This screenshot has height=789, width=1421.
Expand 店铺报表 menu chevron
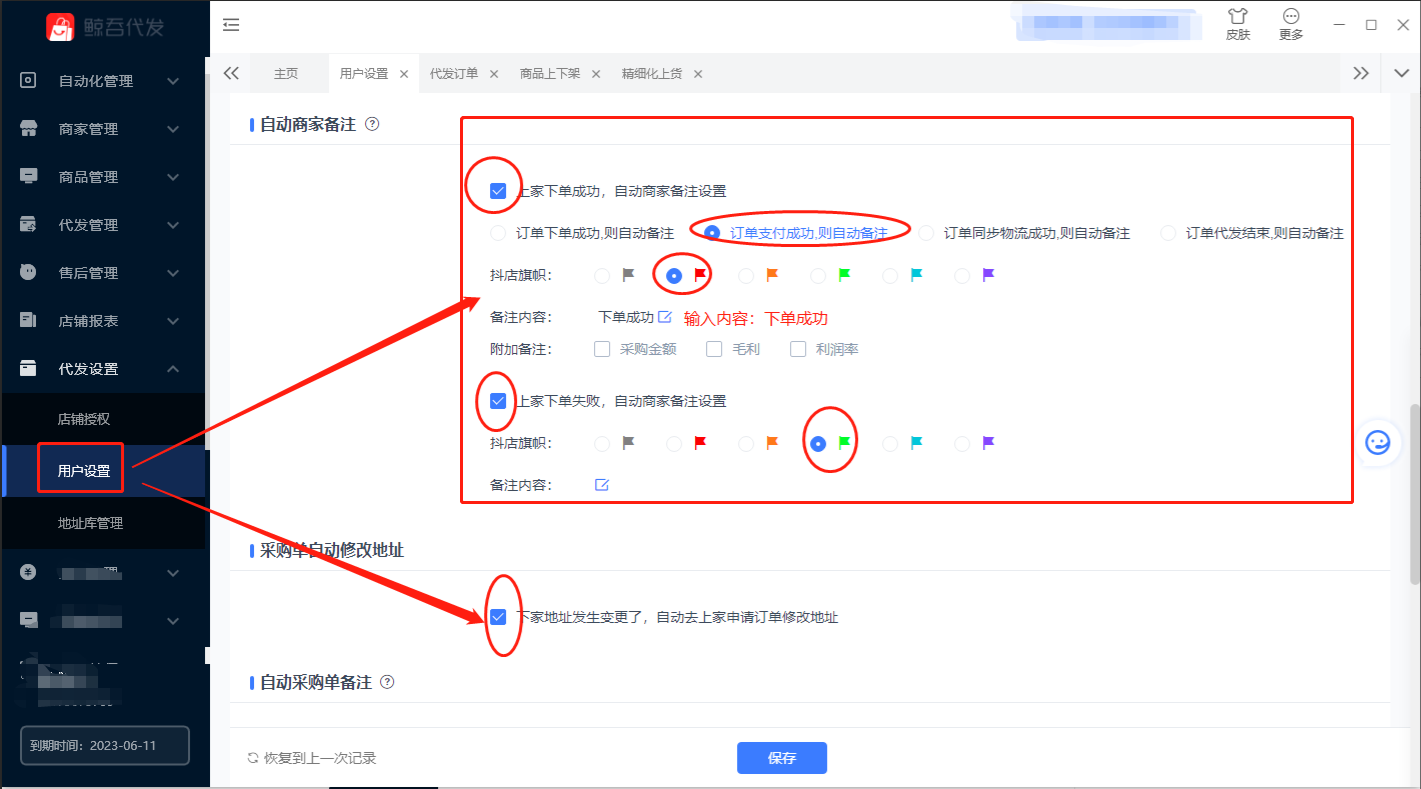(x=173, y=321)
